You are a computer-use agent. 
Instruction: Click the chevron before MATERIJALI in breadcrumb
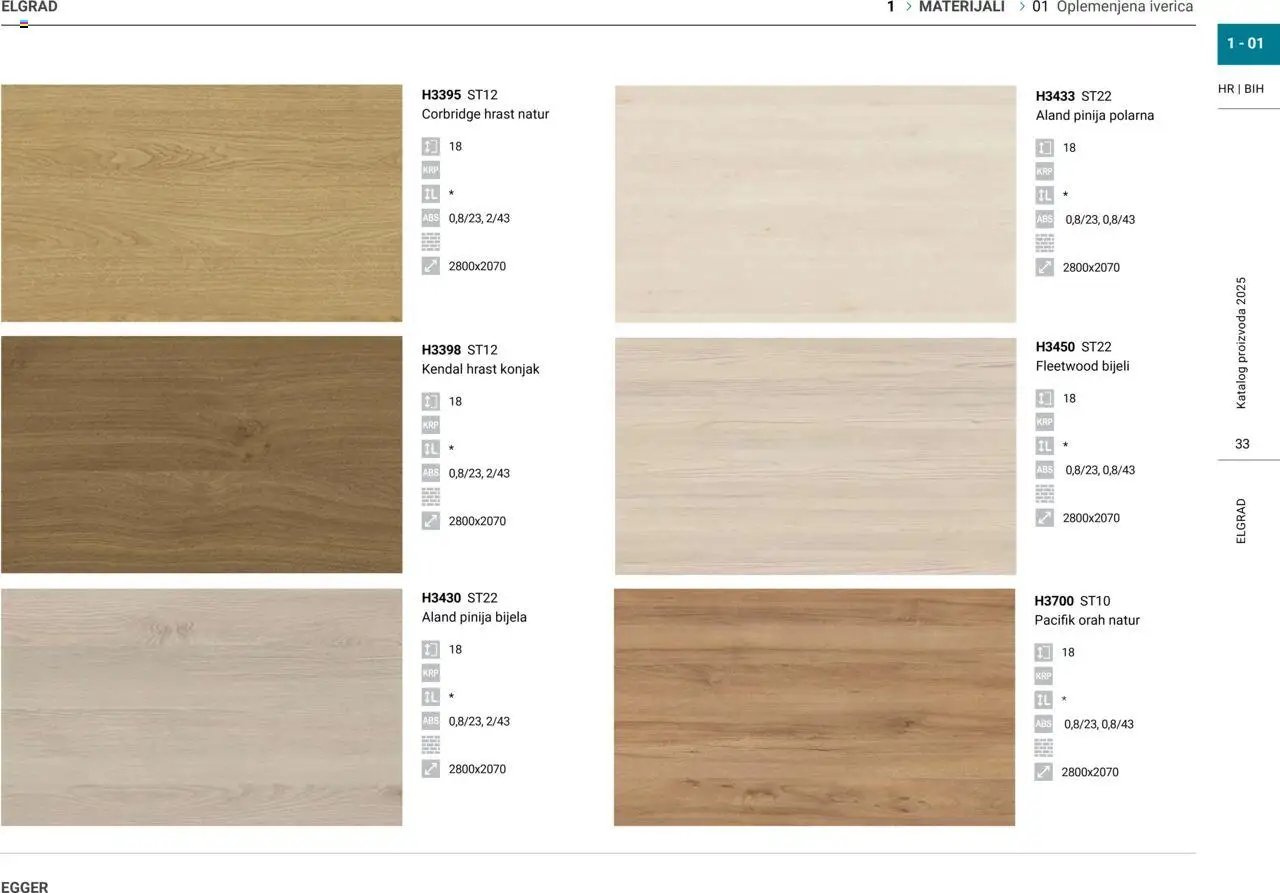pos(909,7)
